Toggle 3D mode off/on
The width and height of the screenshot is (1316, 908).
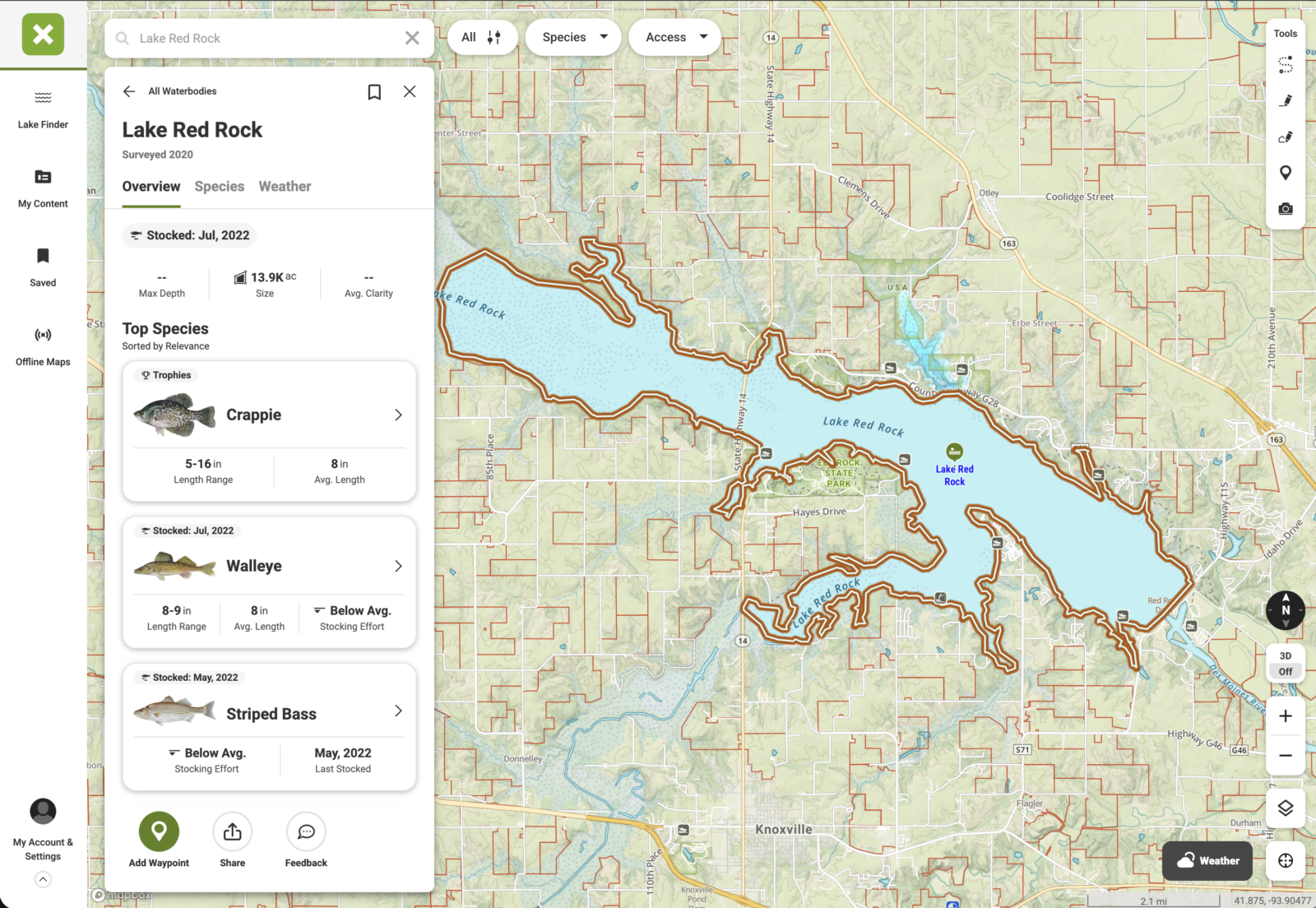pos(1285,664)
